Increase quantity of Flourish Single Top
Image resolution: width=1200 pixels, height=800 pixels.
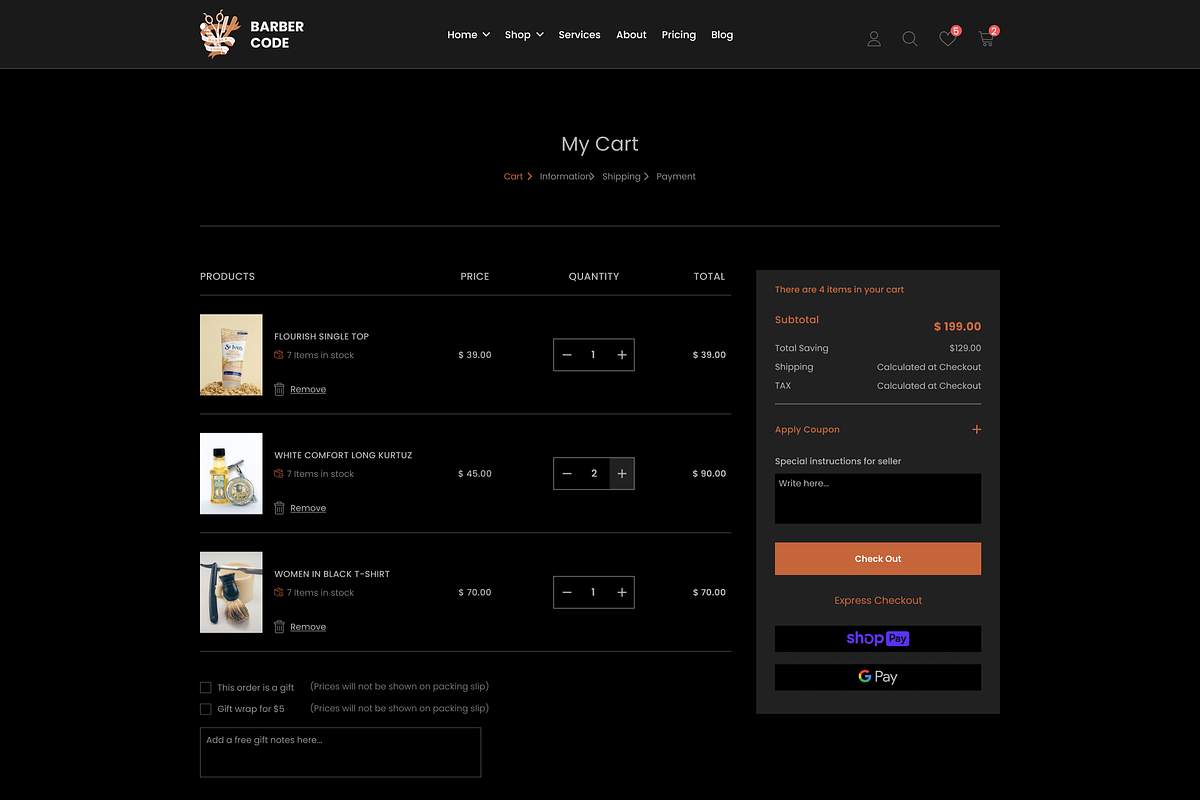(622, 355)
